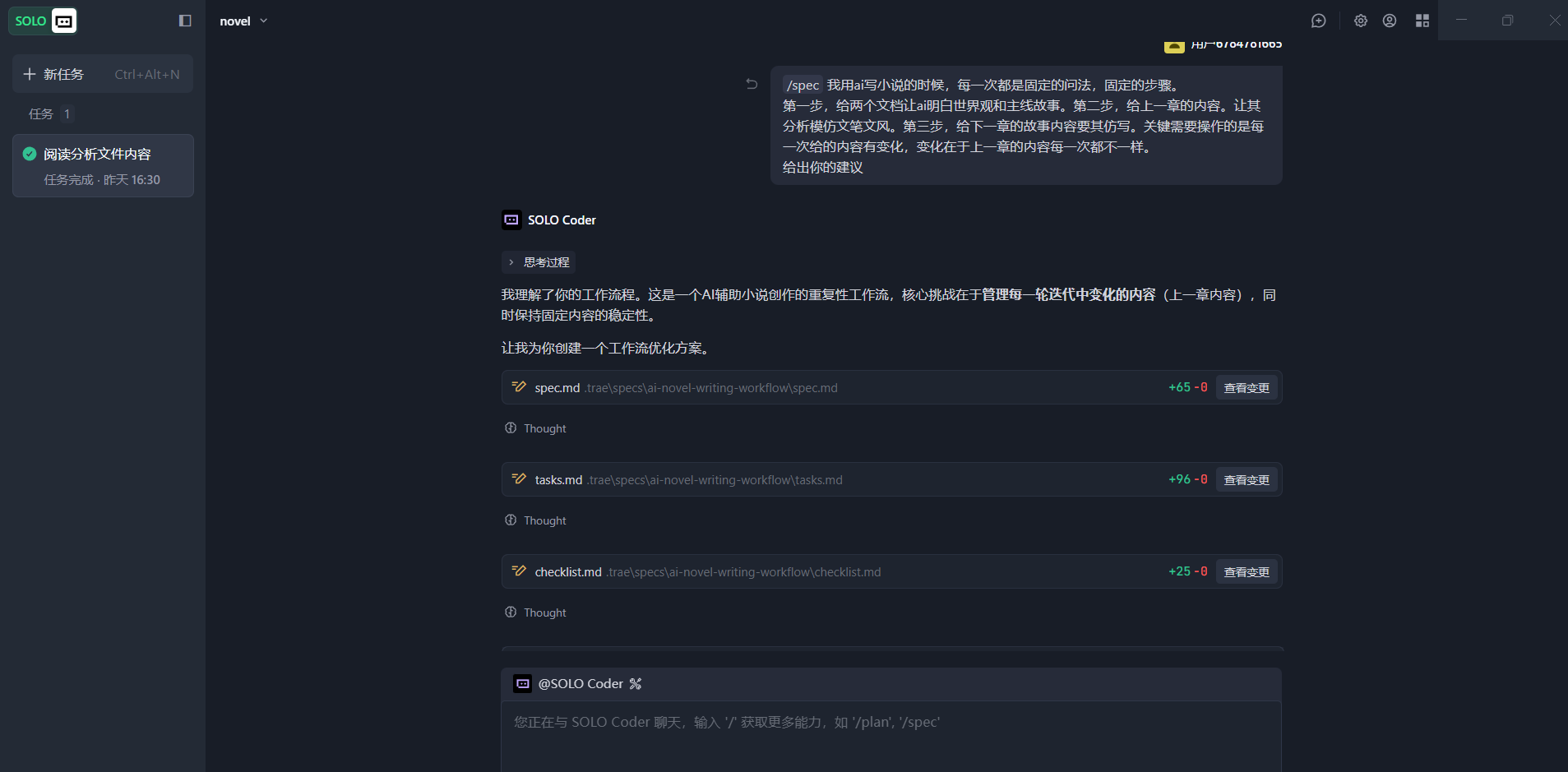View changes for spec.md
This screenshot has height=772, width=1568.
click(1246, 388)
